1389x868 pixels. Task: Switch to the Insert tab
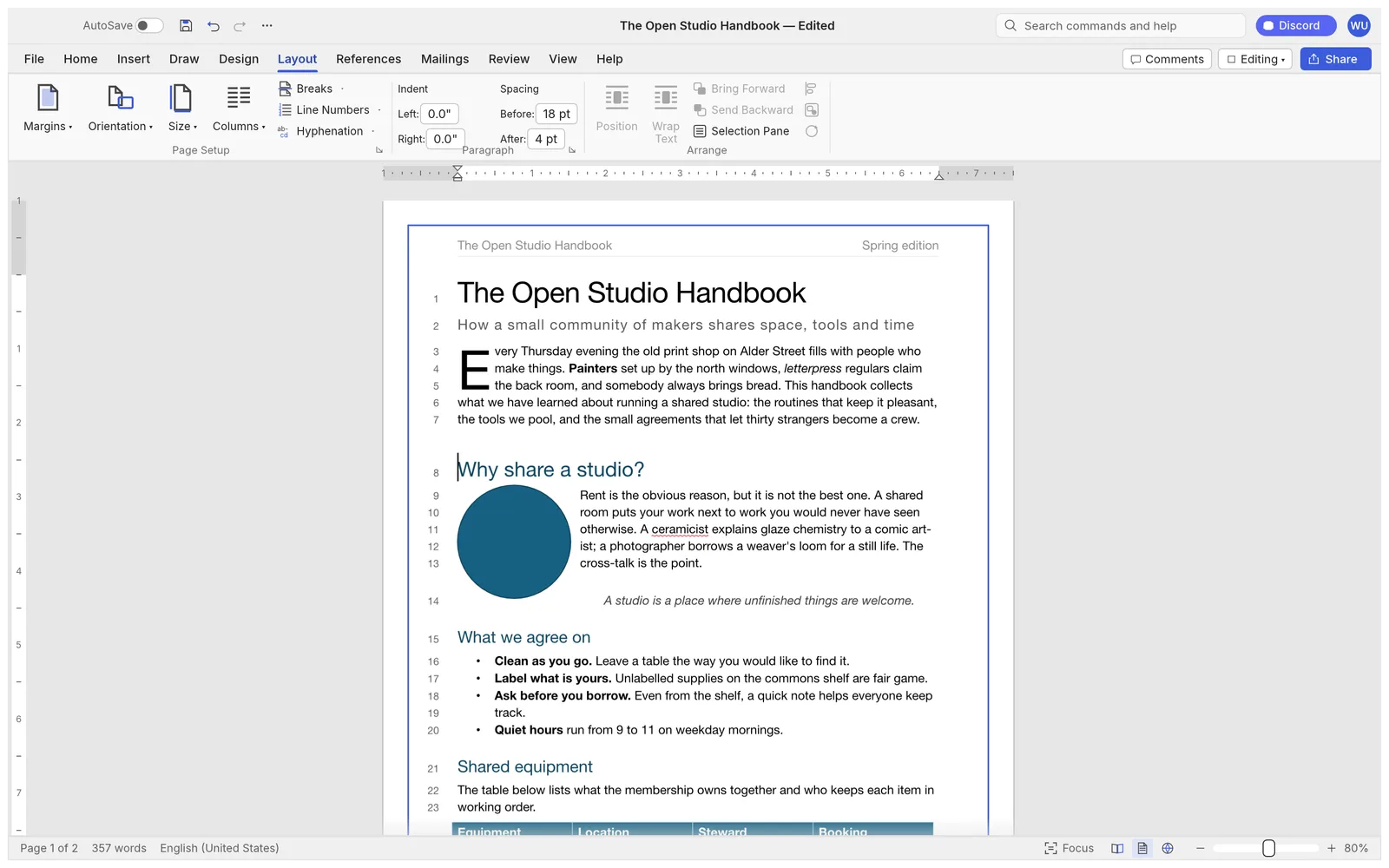(x=134, y=59)
